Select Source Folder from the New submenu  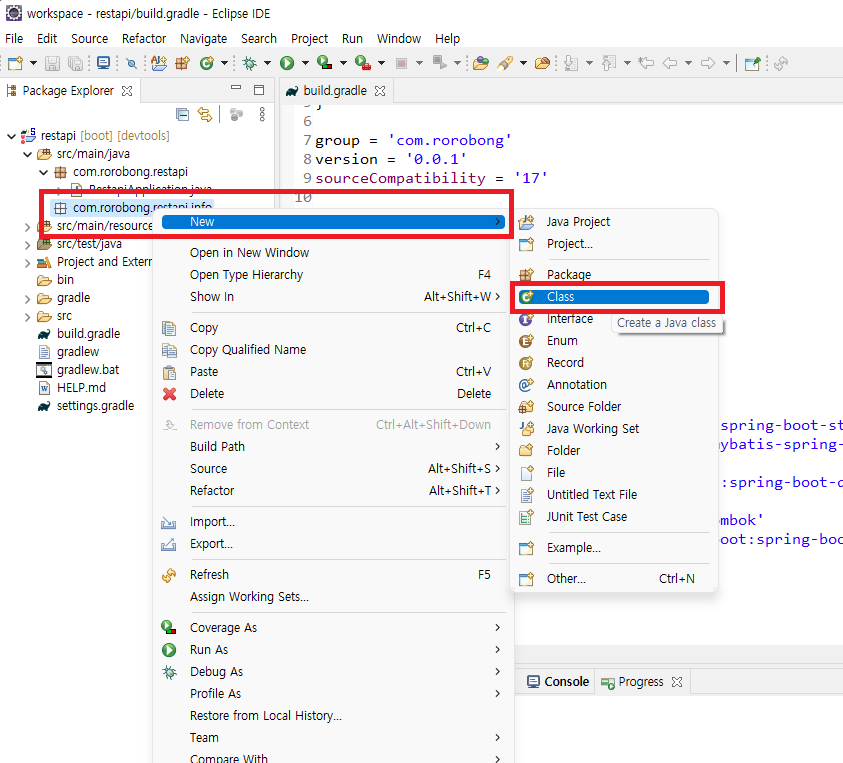pyautogui.click(x=613, y=407)
